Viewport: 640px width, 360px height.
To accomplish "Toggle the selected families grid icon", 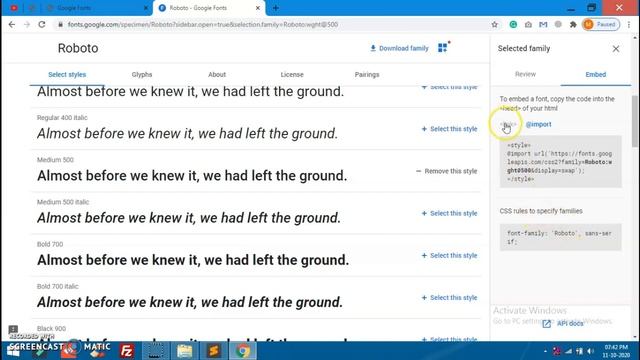I will [443, 48].
